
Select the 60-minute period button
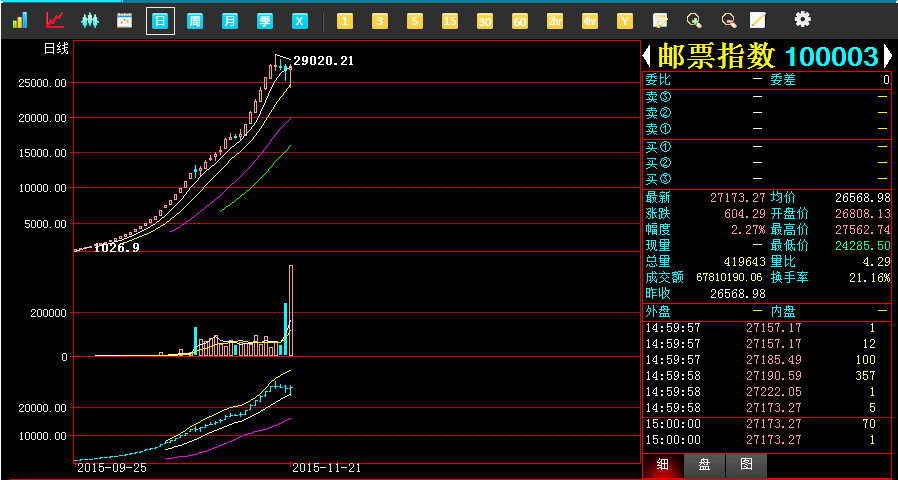point(519,20)
